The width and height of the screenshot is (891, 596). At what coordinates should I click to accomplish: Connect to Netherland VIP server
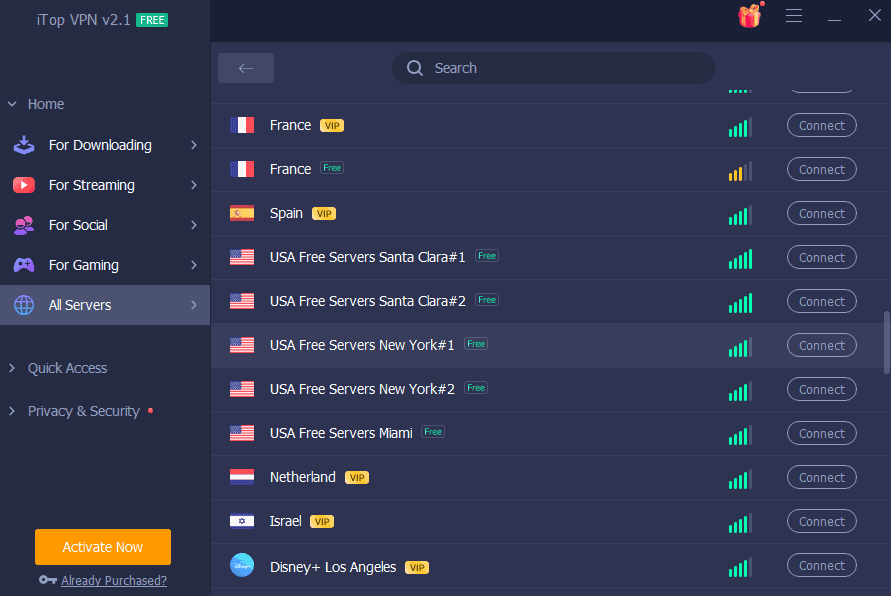click(822, 478)
